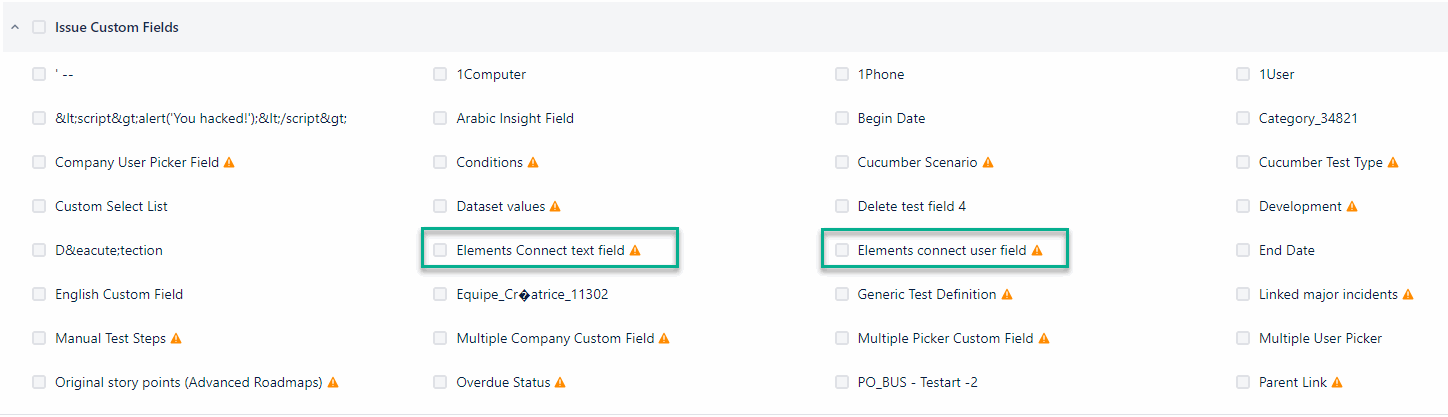Click the PO_BUS - Testart -2 label

(919, 382)
